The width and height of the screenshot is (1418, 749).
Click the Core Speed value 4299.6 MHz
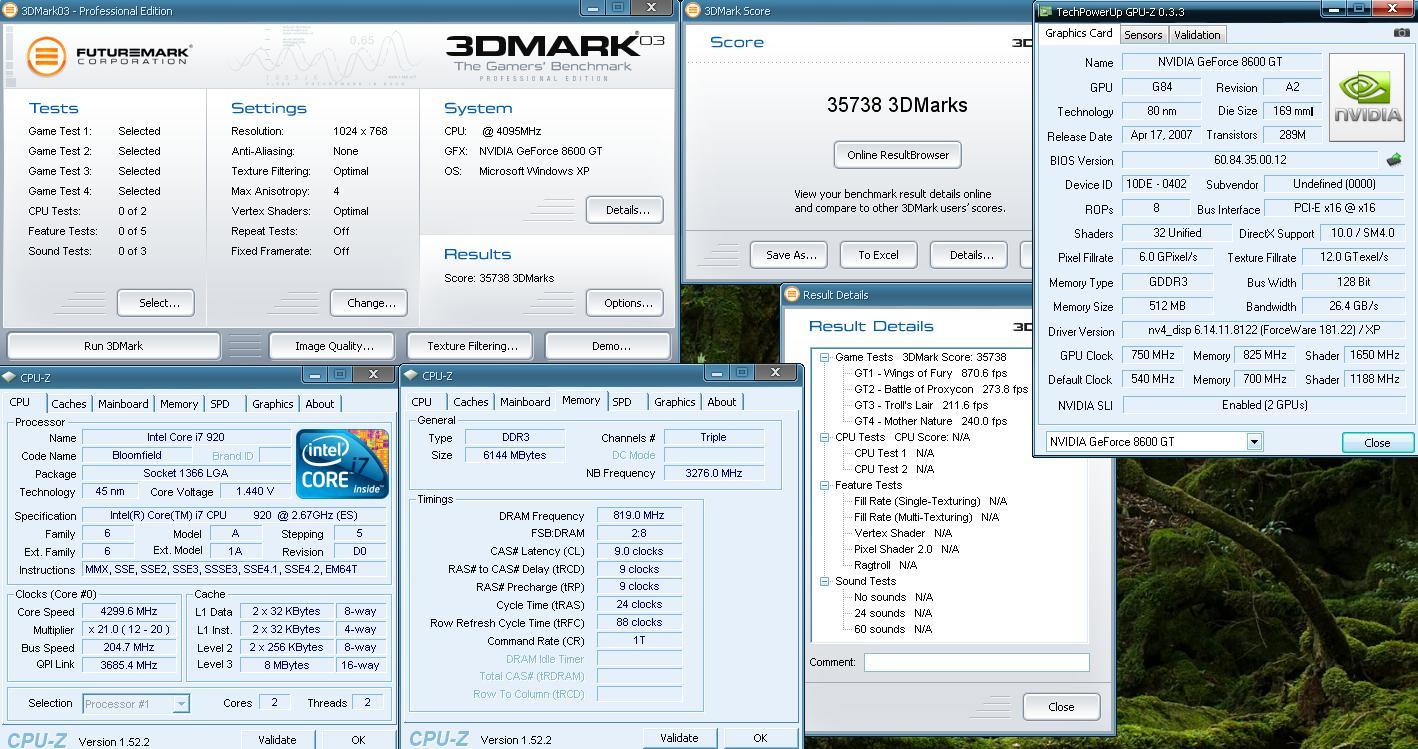tap(129, 612)
